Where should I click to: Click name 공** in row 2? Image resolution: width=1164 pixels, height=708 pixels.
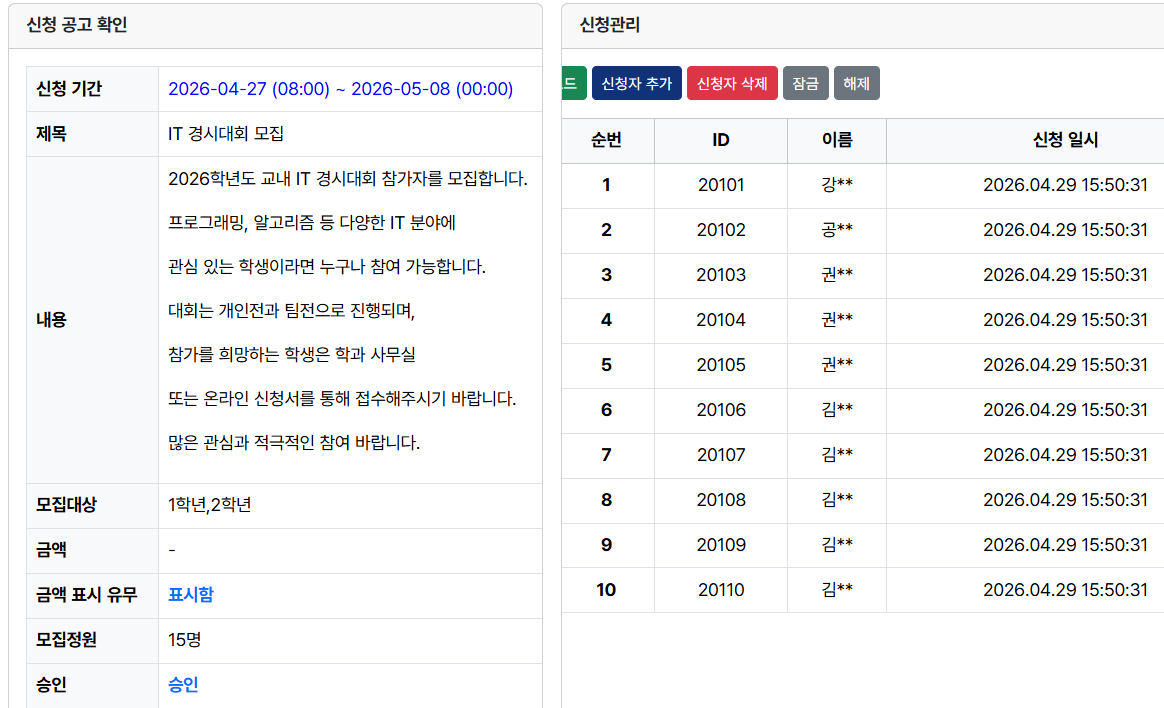(x=837, y=229)
